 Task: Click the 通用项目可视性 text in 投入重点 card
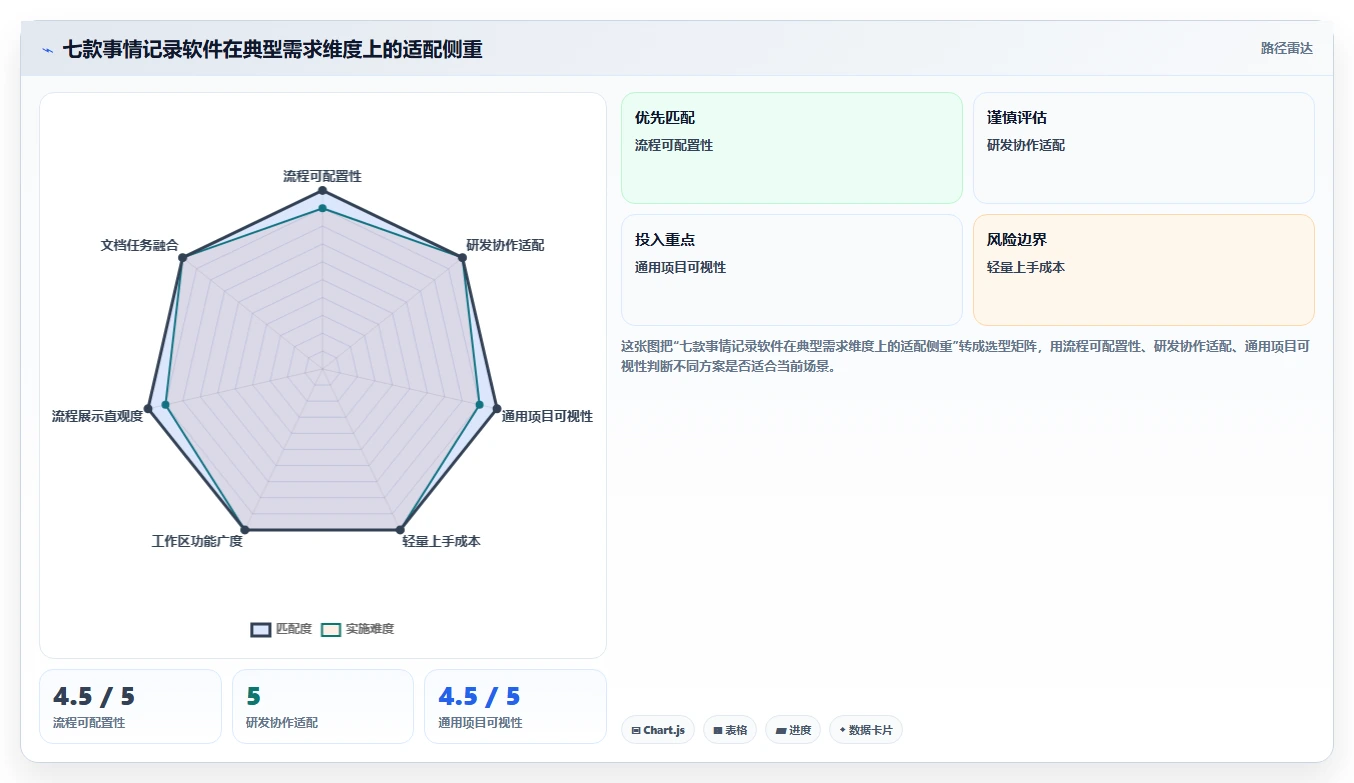tap(680, 267)
